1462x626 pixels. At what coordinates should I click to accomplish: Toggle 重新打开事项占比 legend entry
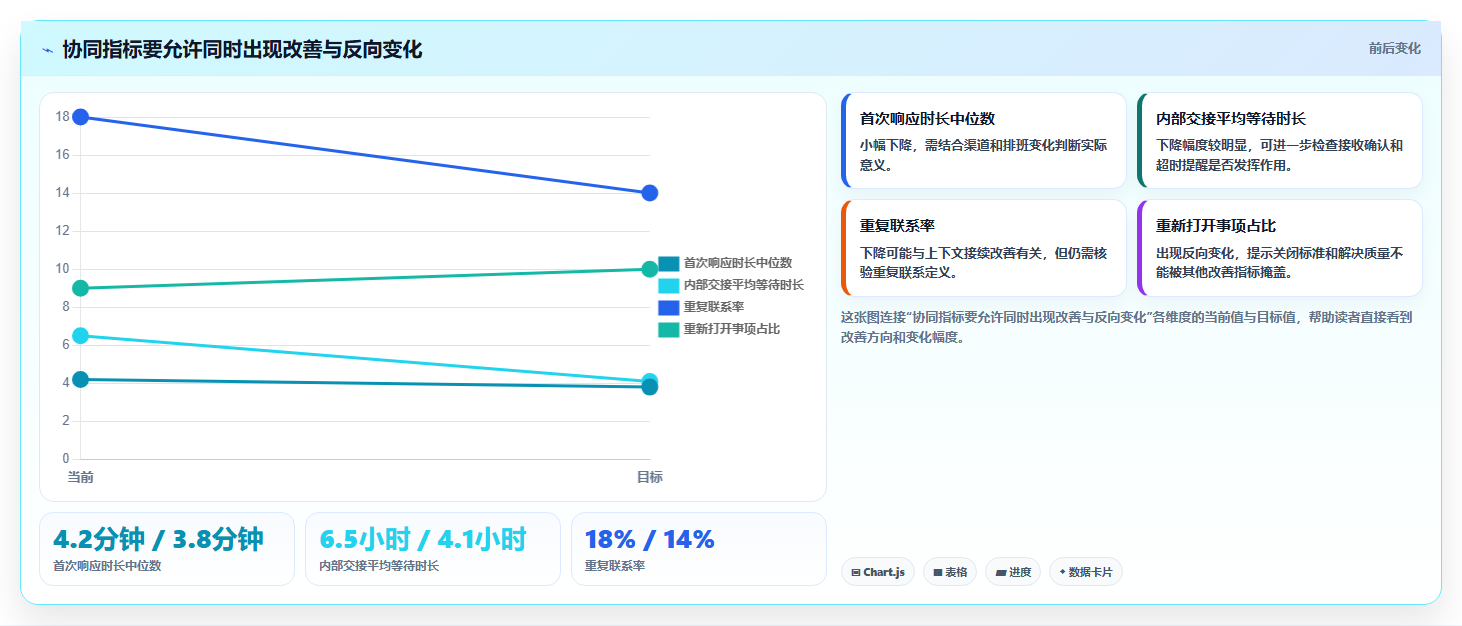coord(719,329)
